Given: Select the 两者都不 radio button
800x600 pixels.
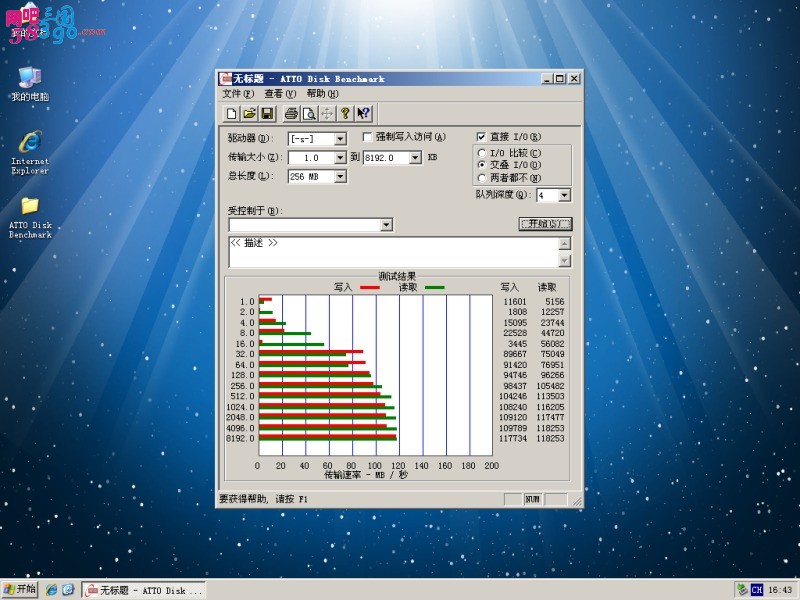Looking at the screenshot, I should [481, 178].
